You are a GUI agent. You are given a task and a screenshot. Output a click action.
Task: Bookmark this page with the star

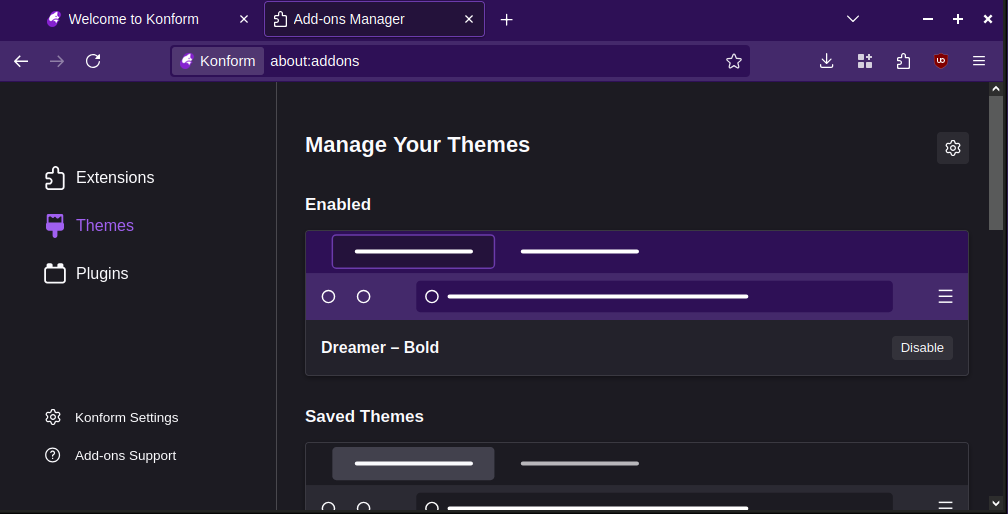(x=734, y=61)
